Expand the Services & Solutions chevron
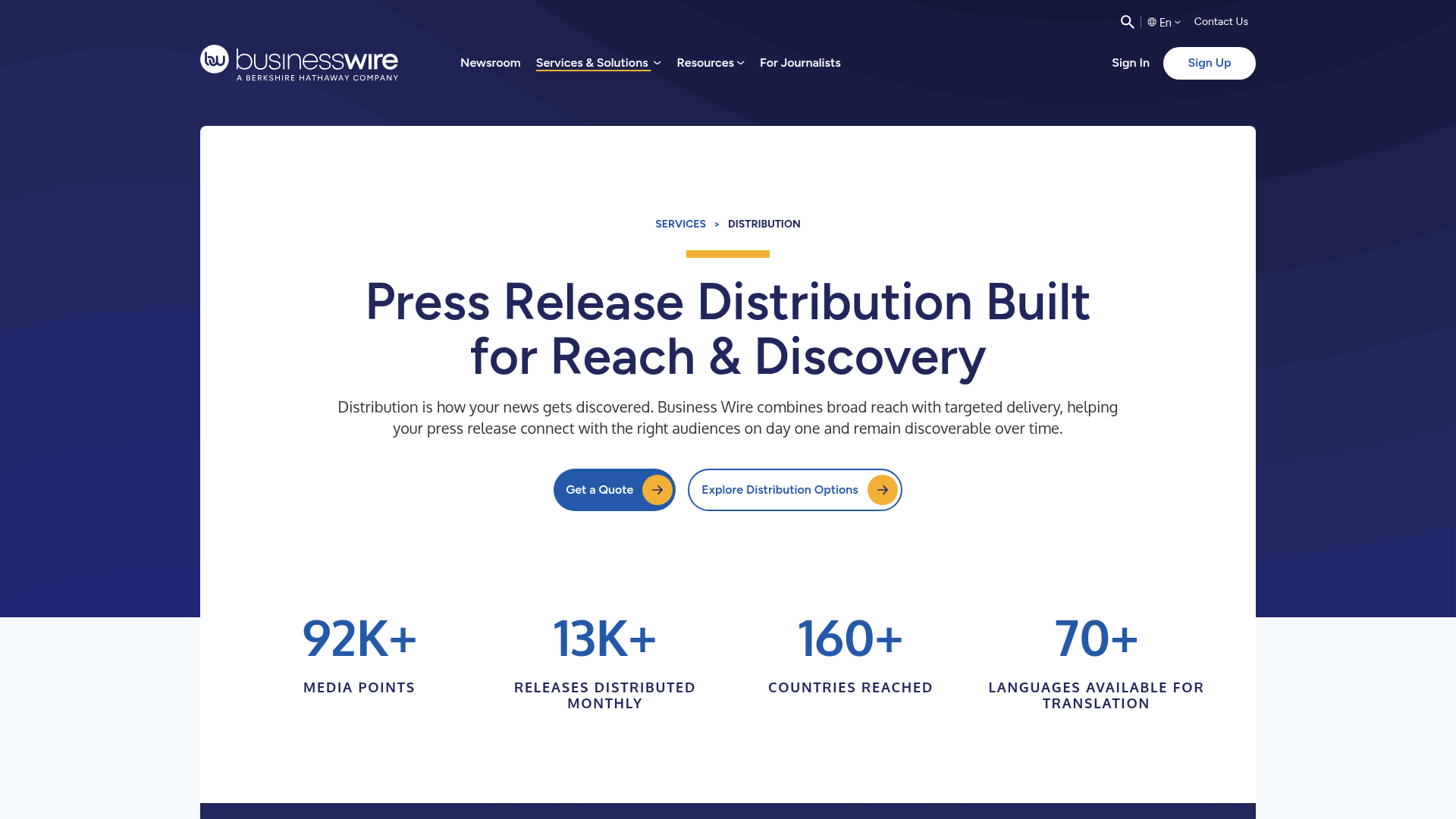The image size is (1456, 819). [x=657, y=63]
